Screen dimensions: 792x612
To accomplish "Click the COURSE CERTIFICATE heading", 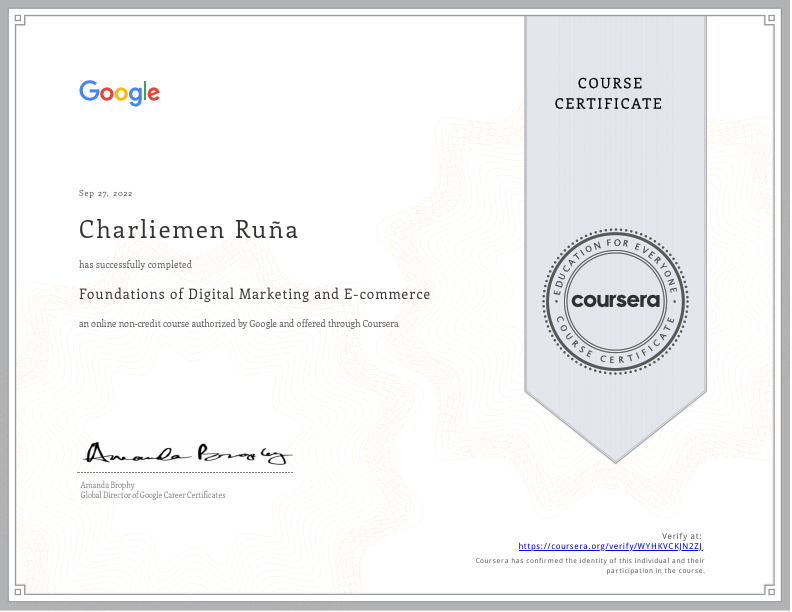I will click(x=609, y=93).
